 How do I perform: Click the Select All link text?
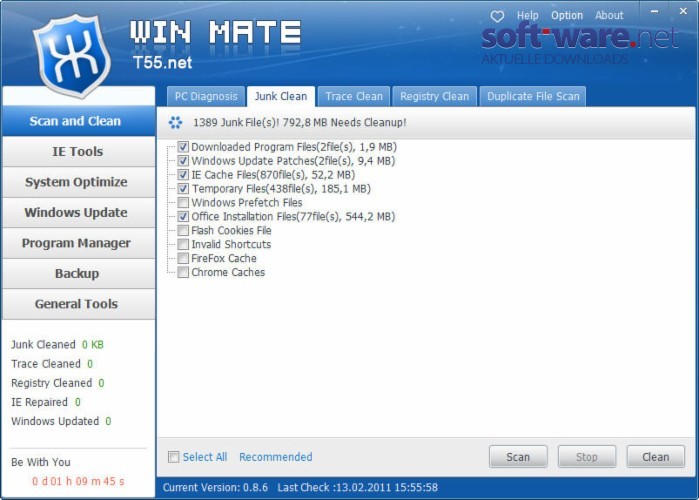click(205, 457)
